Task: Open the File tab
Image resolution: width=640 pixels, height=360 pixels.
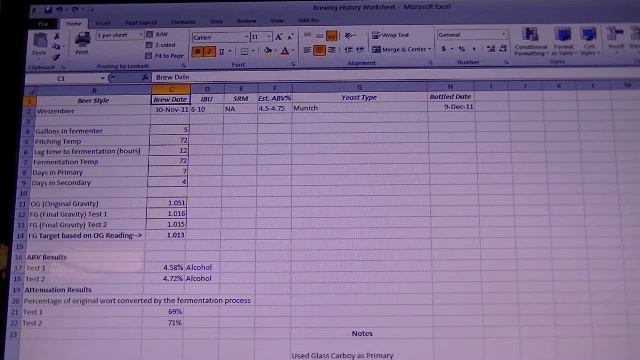Action: [43, 24]
